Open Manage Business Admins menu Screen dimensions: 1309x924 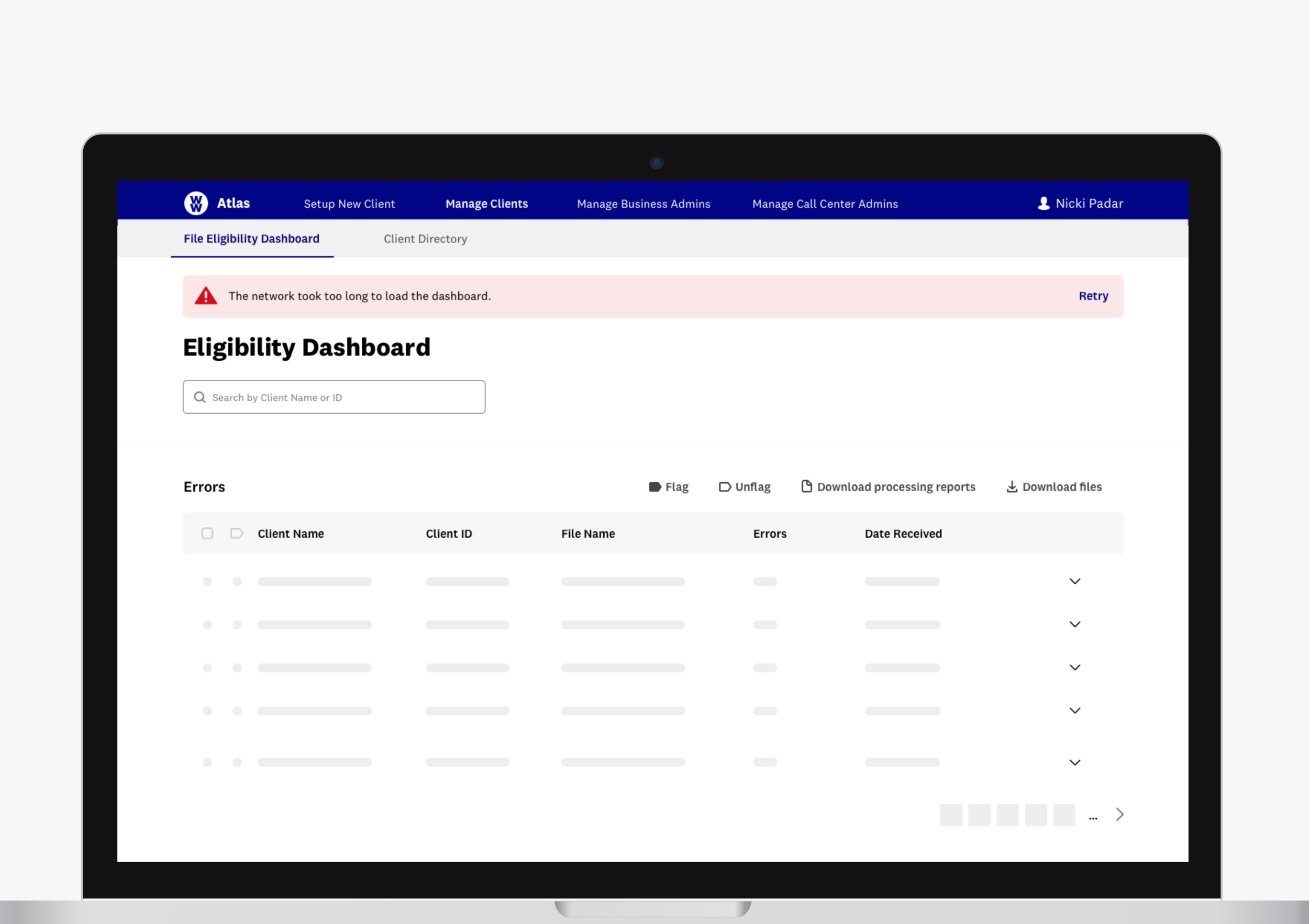coord(643,204)
